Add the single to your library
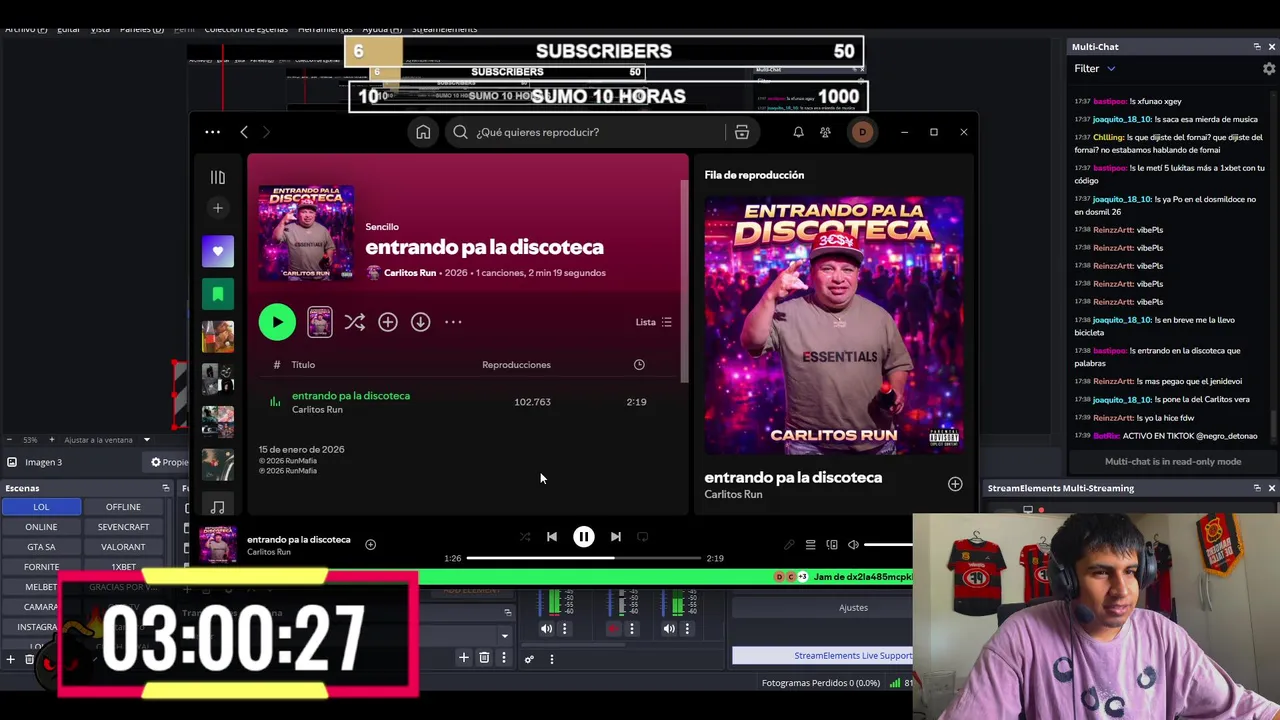Viewport: 1280px width, 720px height. (388, 322)
